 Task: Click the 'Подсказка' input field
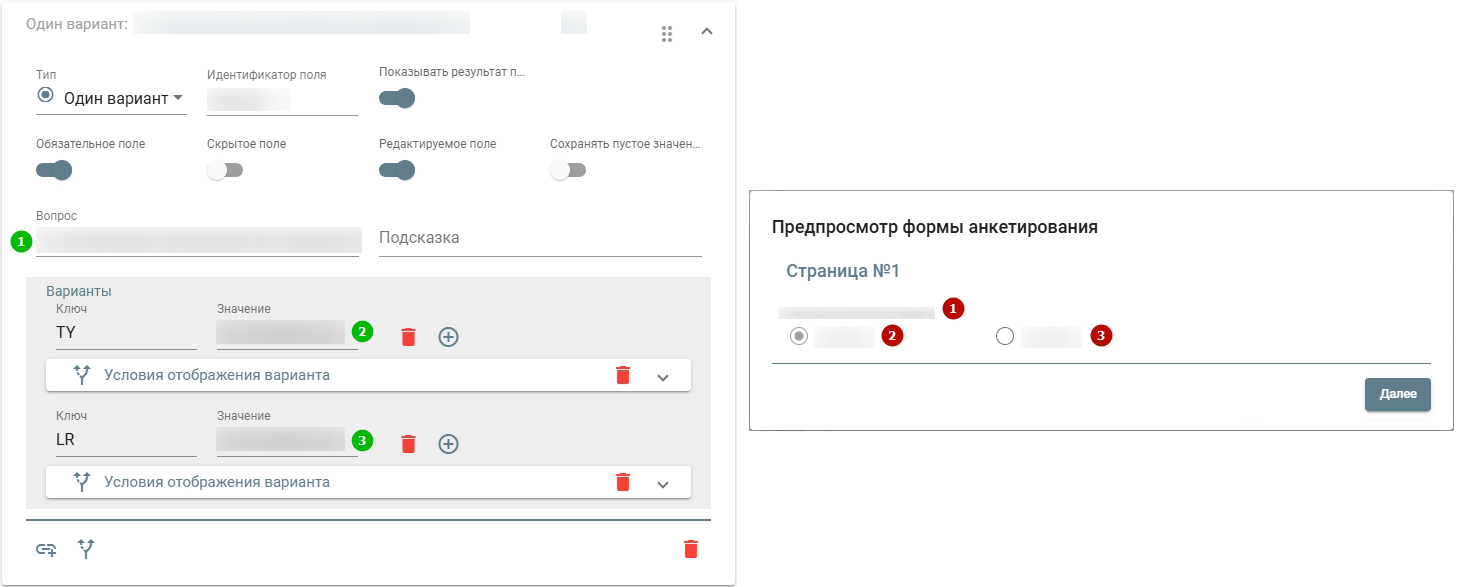(540, 238)
